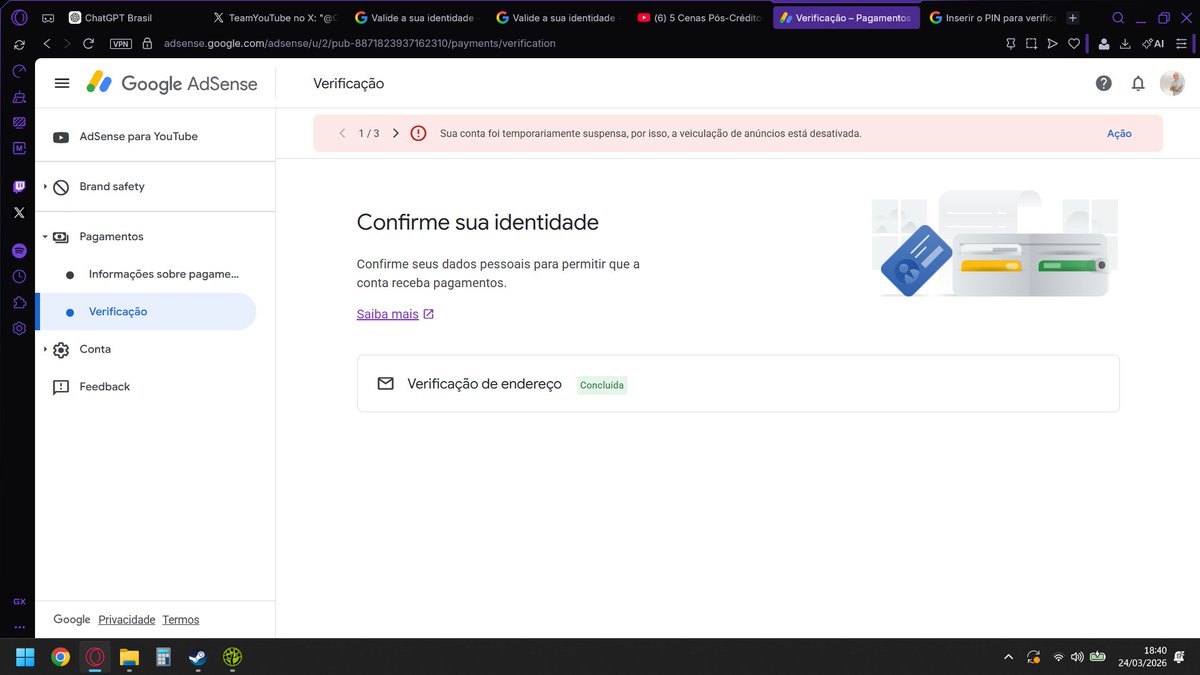Open Extensions cube icon in Opera sidebar

[19, 303]
